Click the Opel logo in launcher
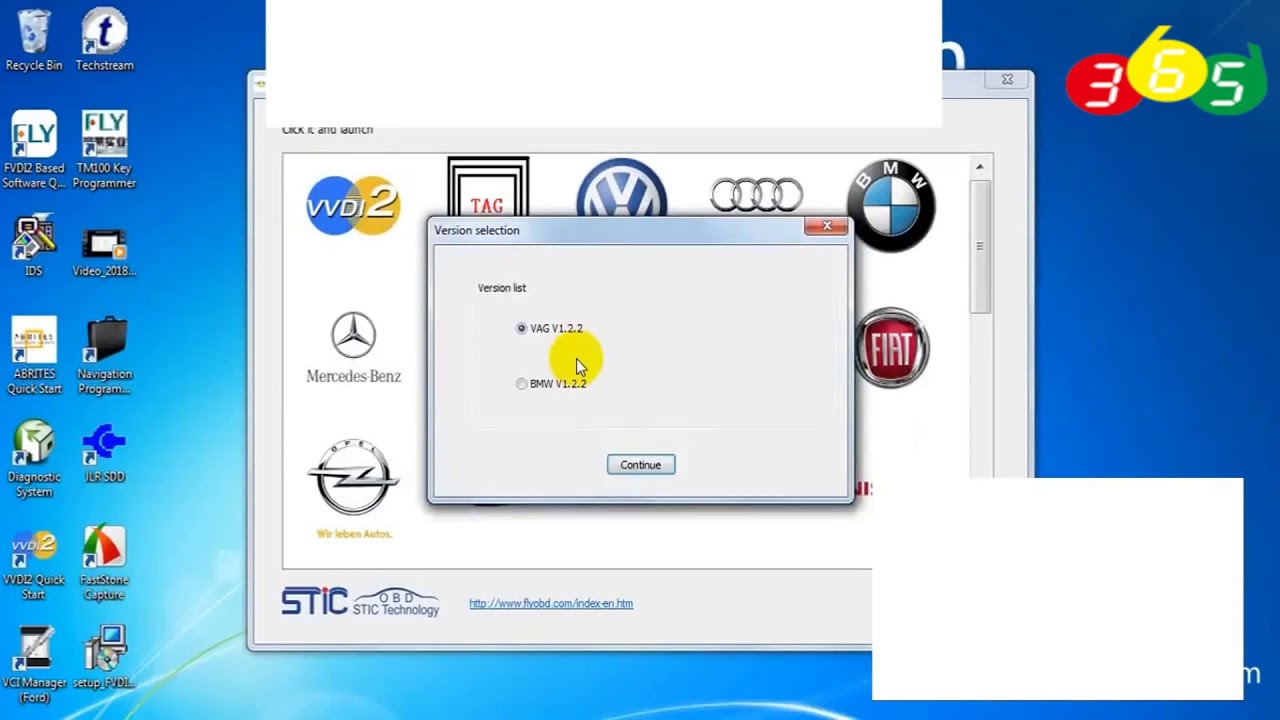1280x720 pixels. click(354, 489)
